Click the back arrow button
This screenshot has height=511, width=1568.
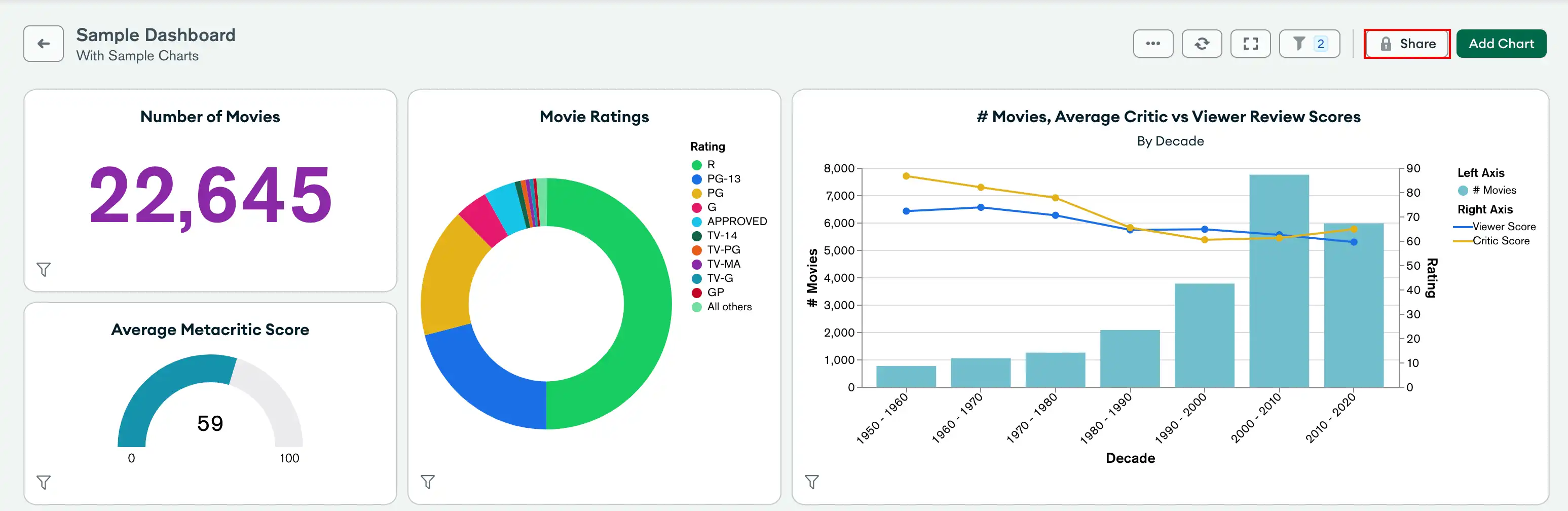(x=43, y=44)
